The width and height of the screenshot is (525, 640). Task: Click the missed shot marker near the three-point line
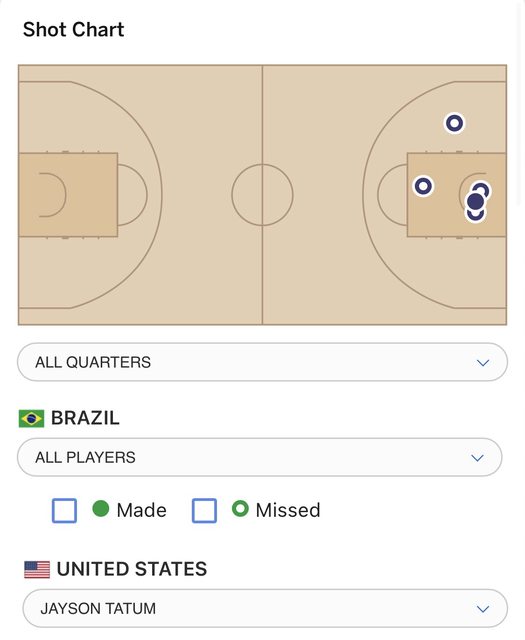[454, 123]
